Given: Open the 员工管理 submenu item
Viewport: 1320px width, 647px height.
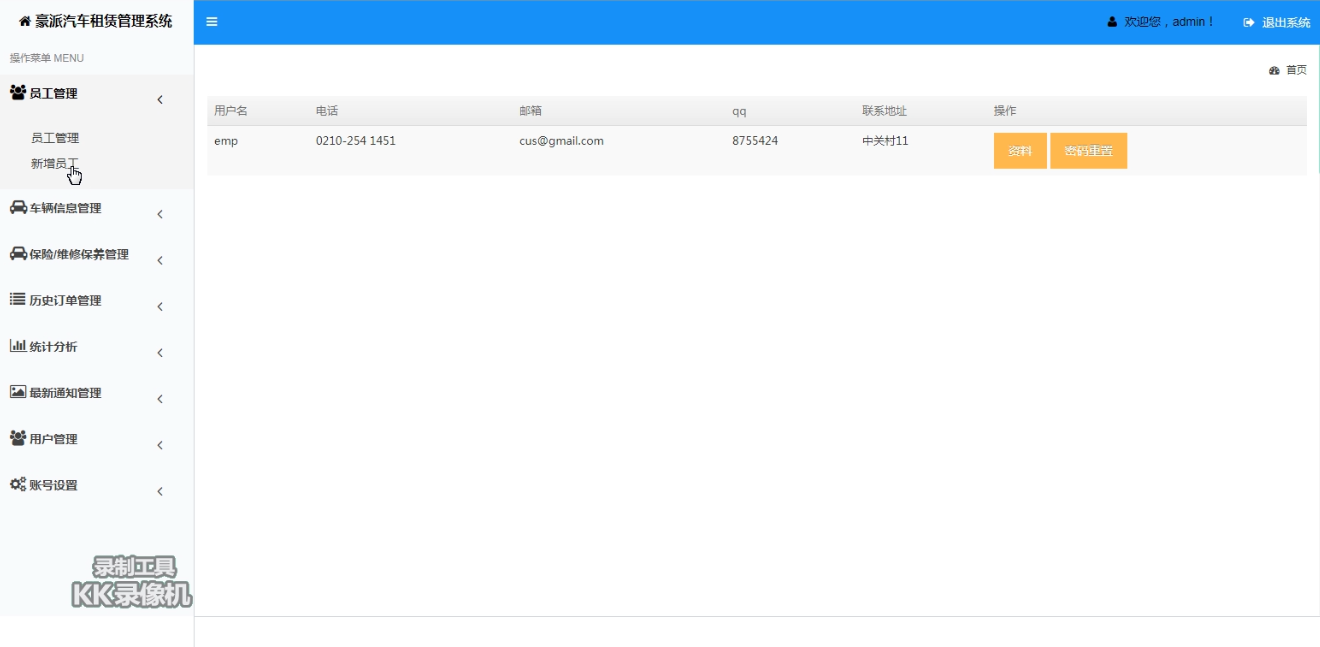Looking at the screenshot, I should (55, 138).
